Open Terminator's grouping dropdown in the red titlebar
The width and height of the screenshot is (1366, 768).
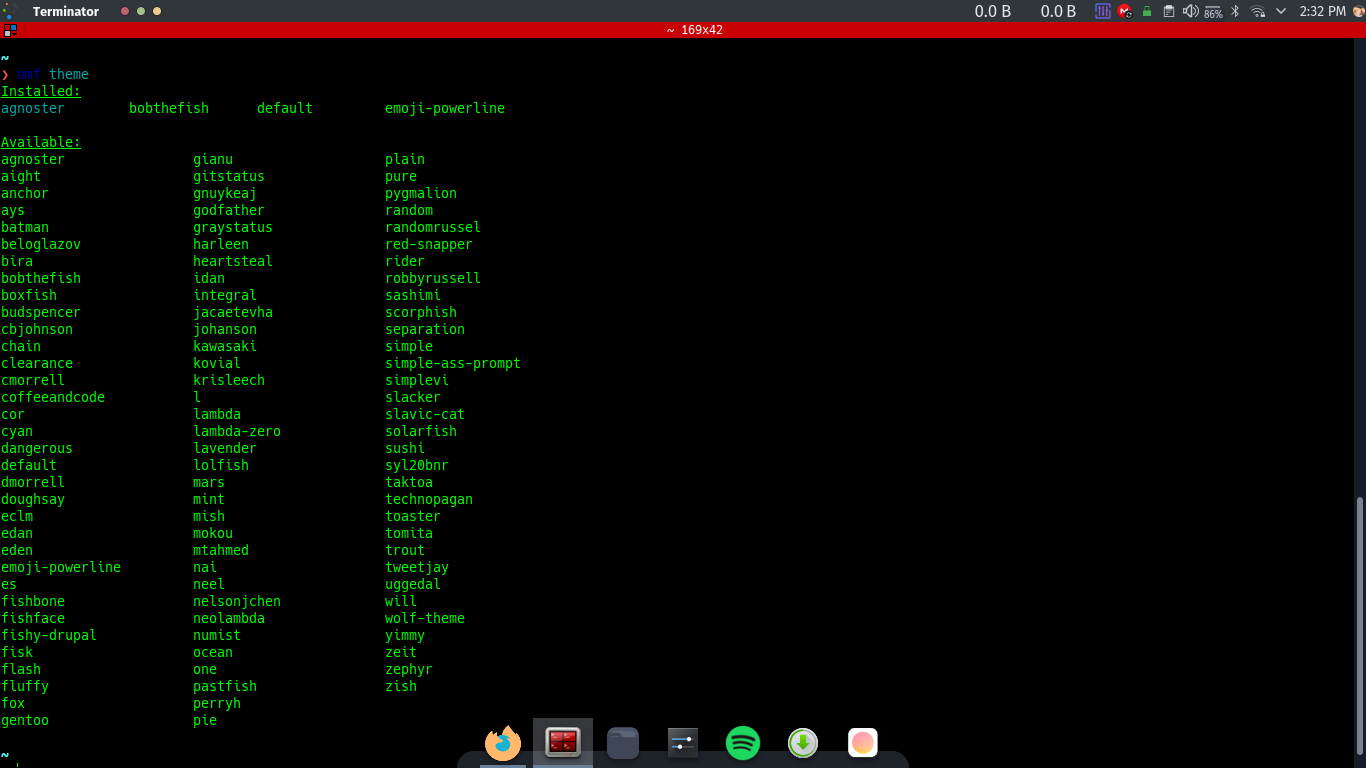coord(10,30)
